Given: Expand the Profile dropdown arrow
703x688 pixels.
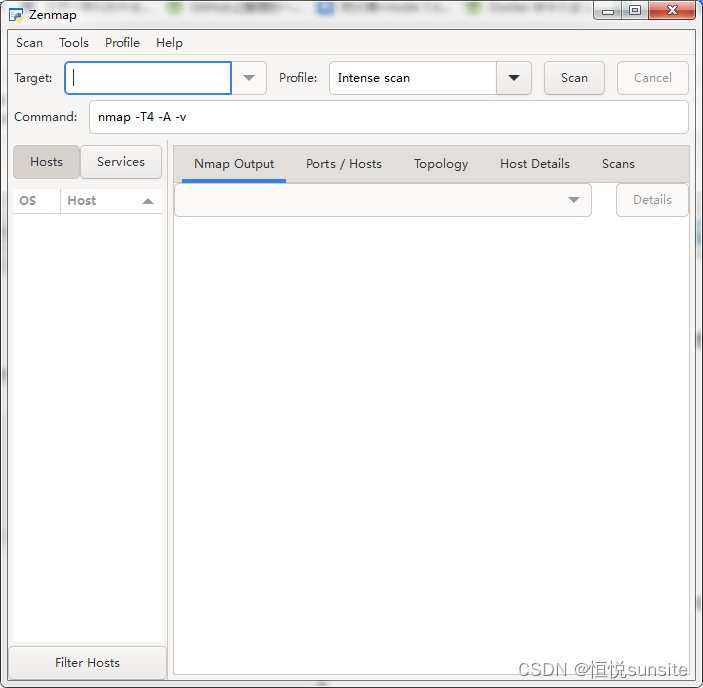Looking at the screenshot, I should pos(514,78).
